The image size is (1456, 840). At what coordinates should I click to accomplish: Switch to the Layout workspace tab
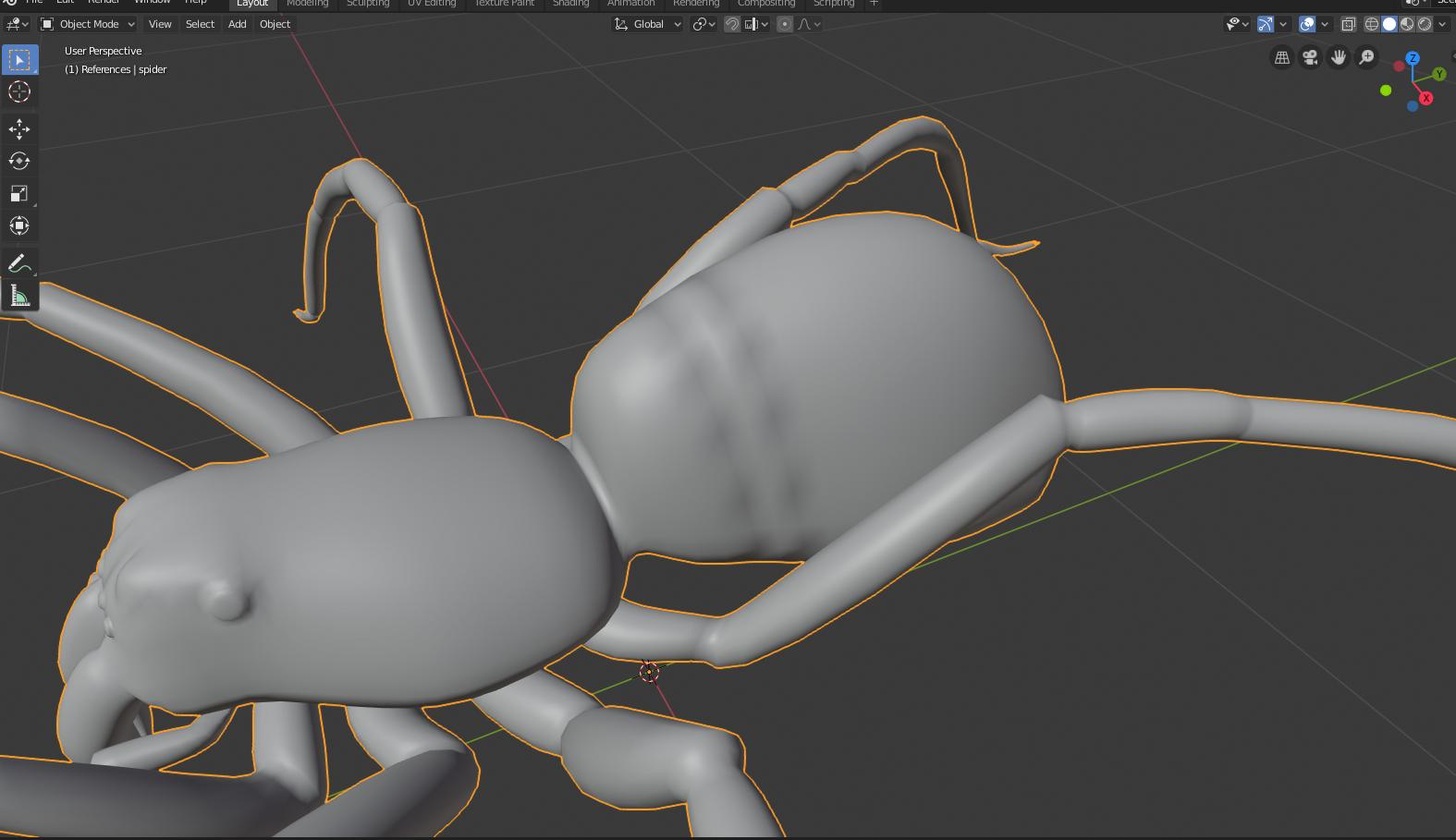(x=251, y=4)
